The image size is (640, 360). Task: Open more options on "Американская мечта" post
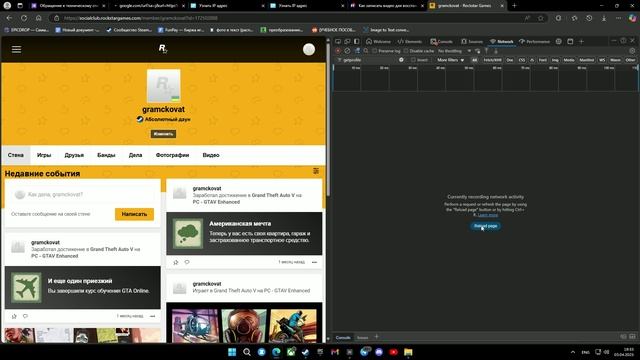pos(314,262)
